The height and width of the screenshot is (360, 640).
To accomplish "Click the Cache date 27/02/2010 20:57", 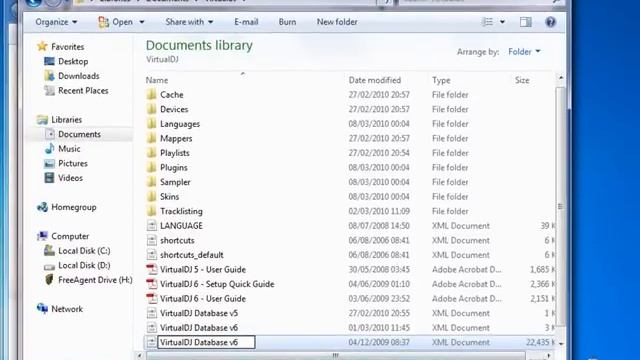I will 379,95.
